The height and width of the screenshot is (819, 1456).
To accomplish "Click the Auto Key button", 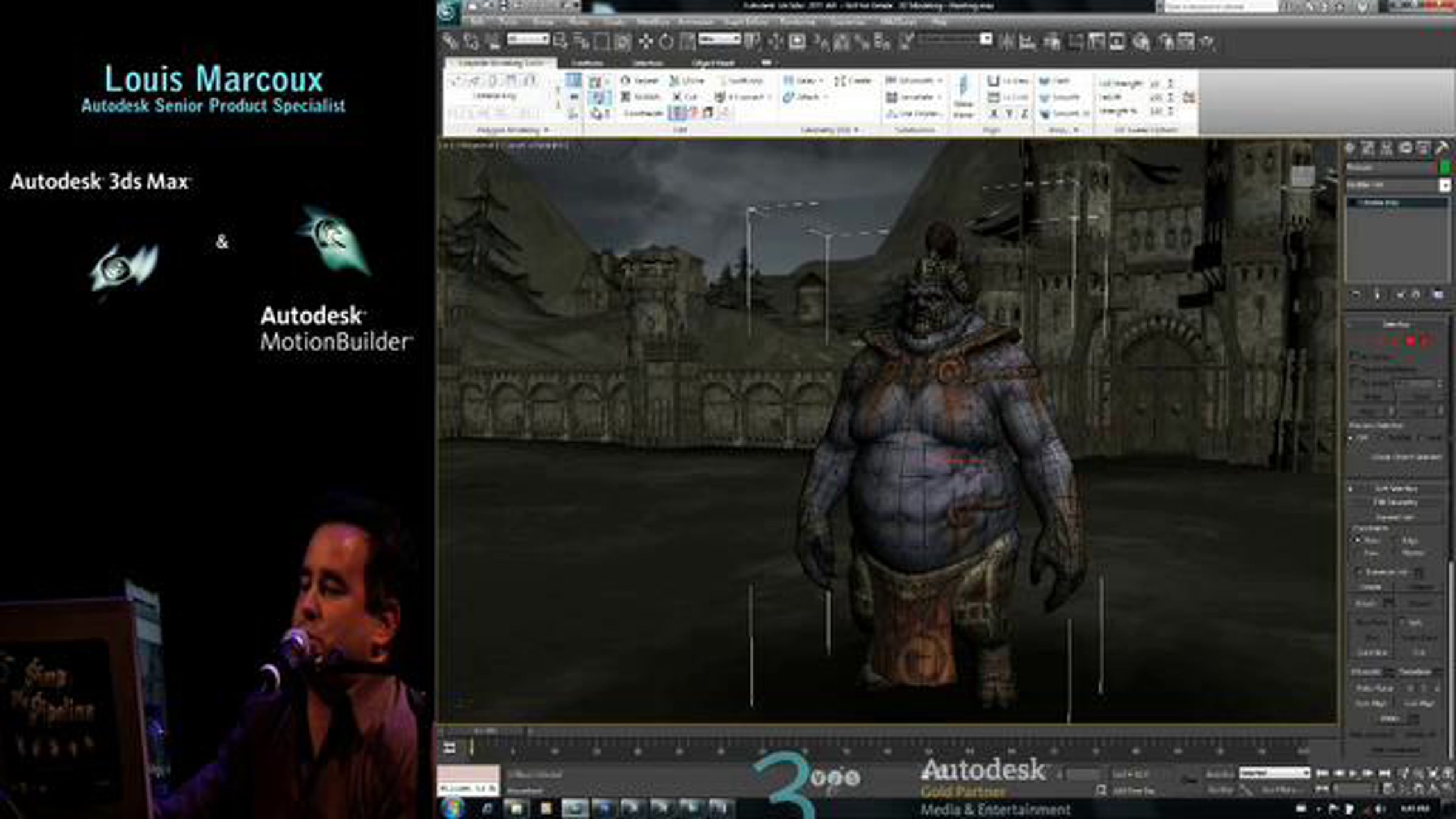I will tap(1219, 774).
